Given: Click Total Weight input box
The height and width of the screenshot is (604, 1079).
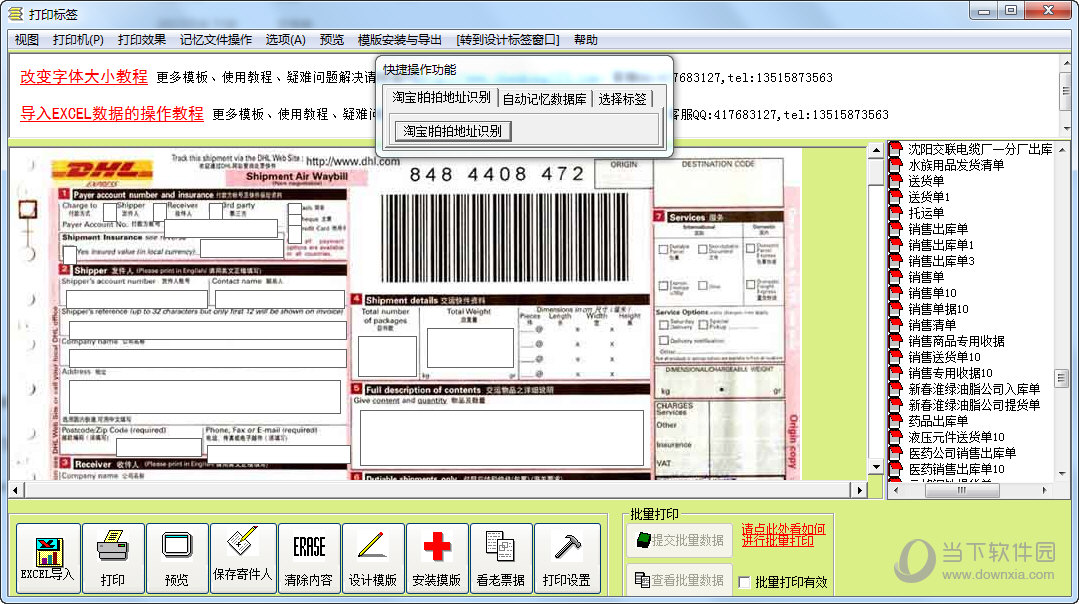Looking at the screenshot, I should 470,348.
